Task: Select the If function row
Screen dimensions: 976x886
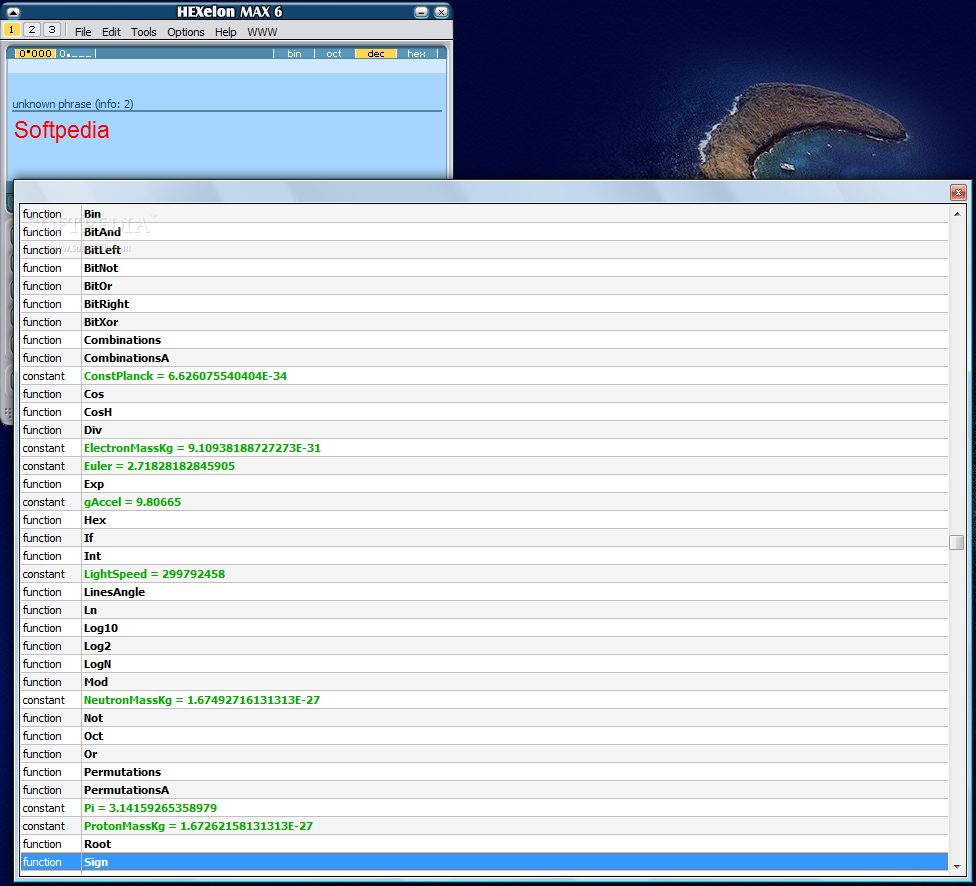Action: pyautogui.click(x=484, y=539)
